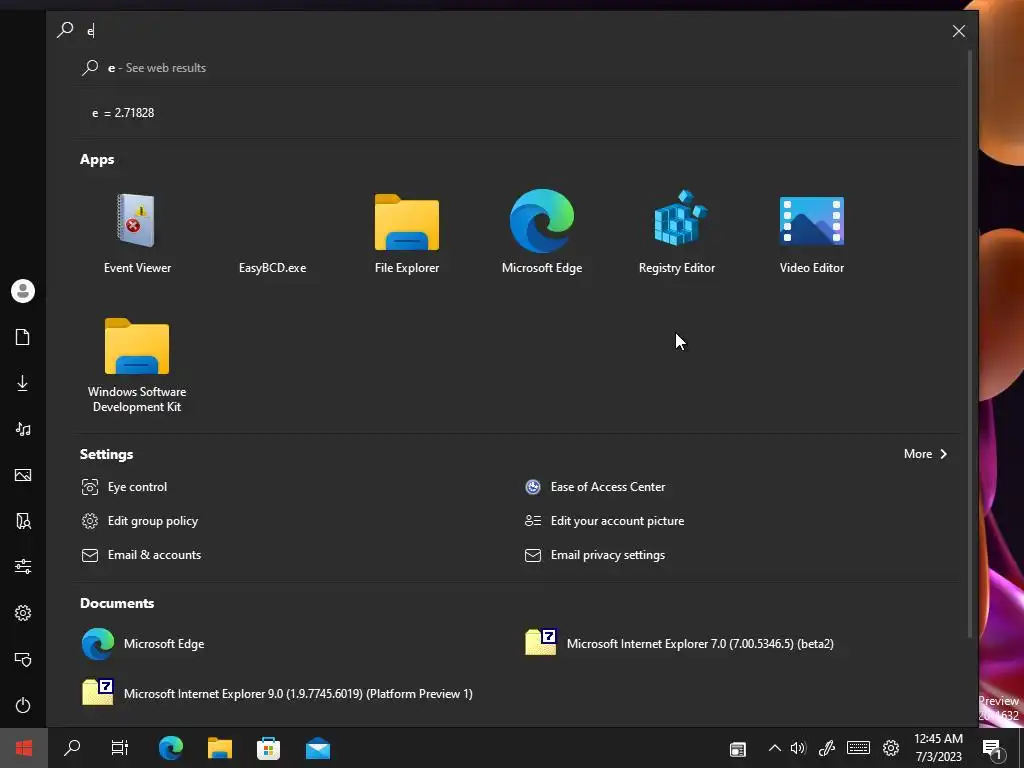This screenshot has width=1024, height=768.
Task: Open Task View on taskbar
Action: click(120, 748)
